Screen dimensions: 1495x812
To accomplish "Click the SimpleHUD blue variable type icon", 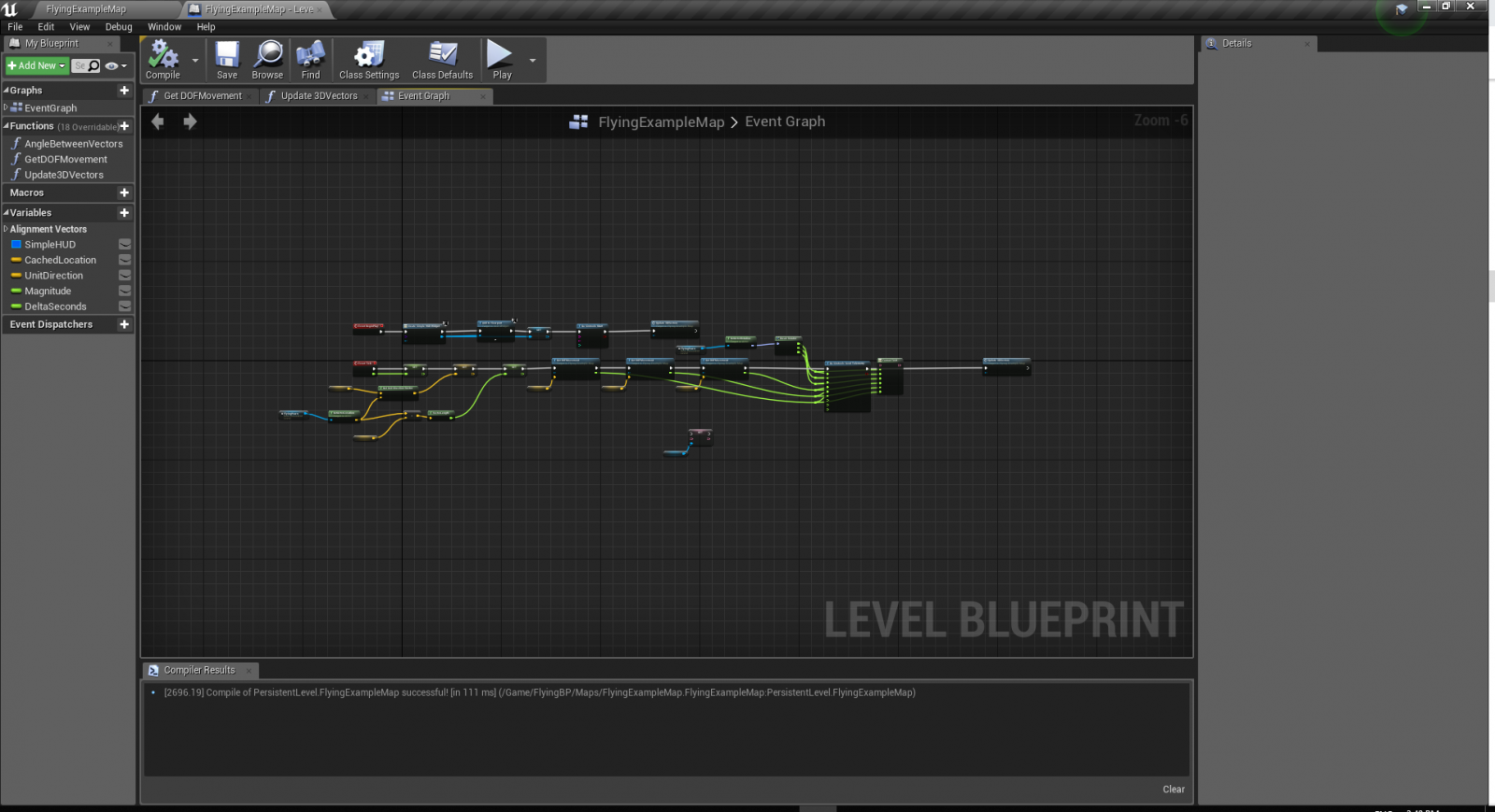I will [16, 245].
